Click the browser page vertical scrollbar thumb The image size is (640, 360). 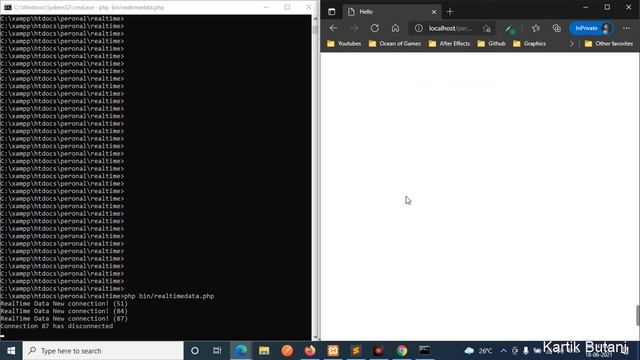pyautogui.click(x=637, y=315)
